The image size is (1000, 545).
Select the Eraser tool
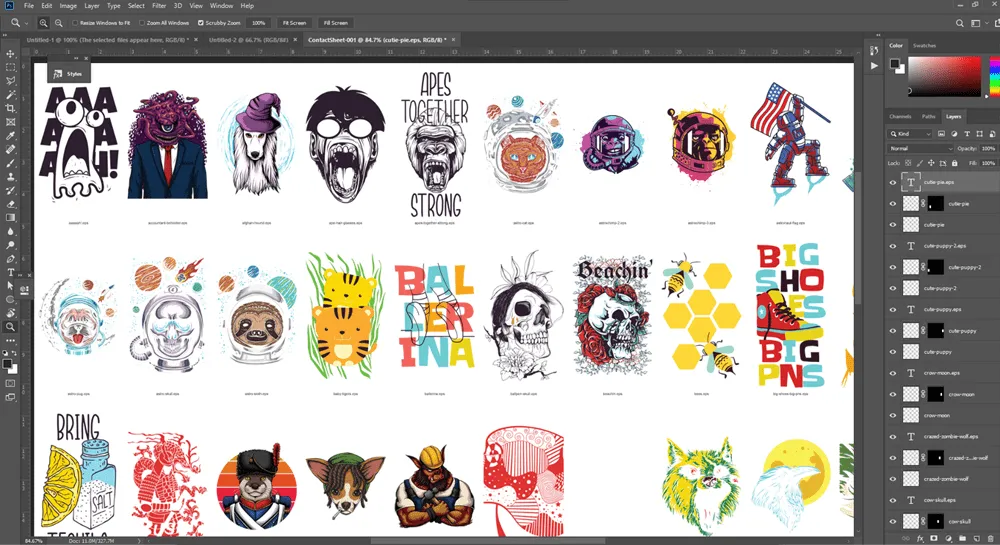coord(10,204)
